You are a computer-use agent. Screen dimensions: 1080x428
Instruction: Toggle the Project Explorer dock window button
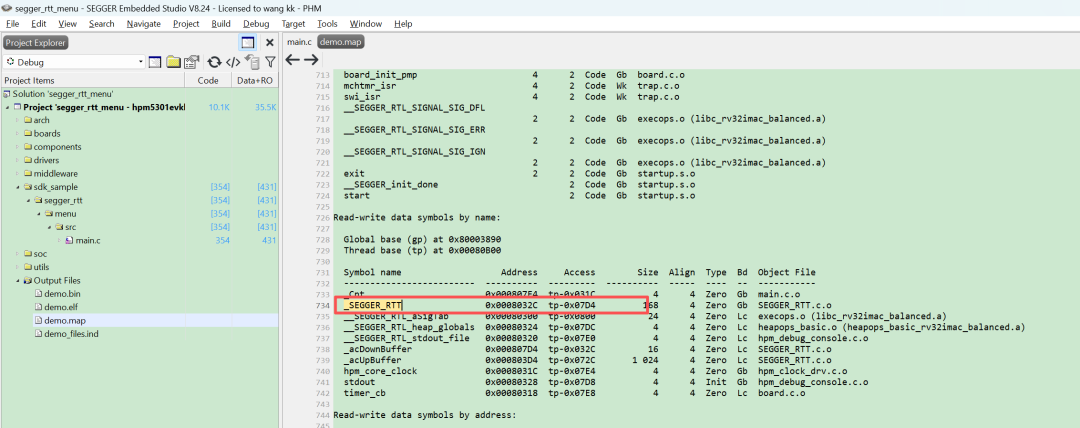(x=247, y=42)
